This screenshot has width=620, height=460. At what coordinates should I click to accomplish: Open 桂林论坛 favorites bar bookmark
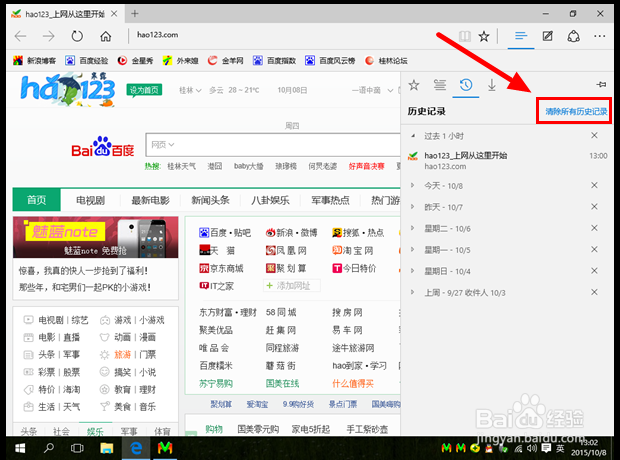(x=386, y=61)
